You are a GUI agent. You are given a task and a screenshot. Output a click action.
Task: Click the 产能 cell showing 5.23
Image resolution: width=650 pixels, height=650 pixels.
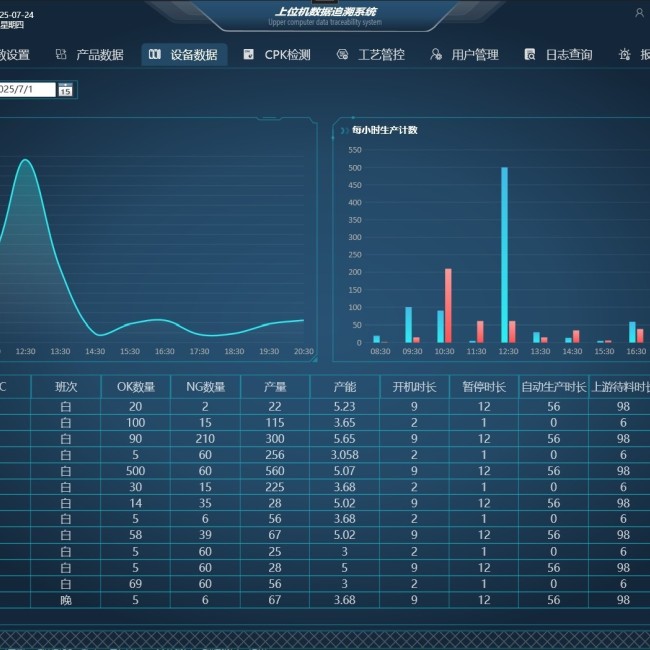344,407
